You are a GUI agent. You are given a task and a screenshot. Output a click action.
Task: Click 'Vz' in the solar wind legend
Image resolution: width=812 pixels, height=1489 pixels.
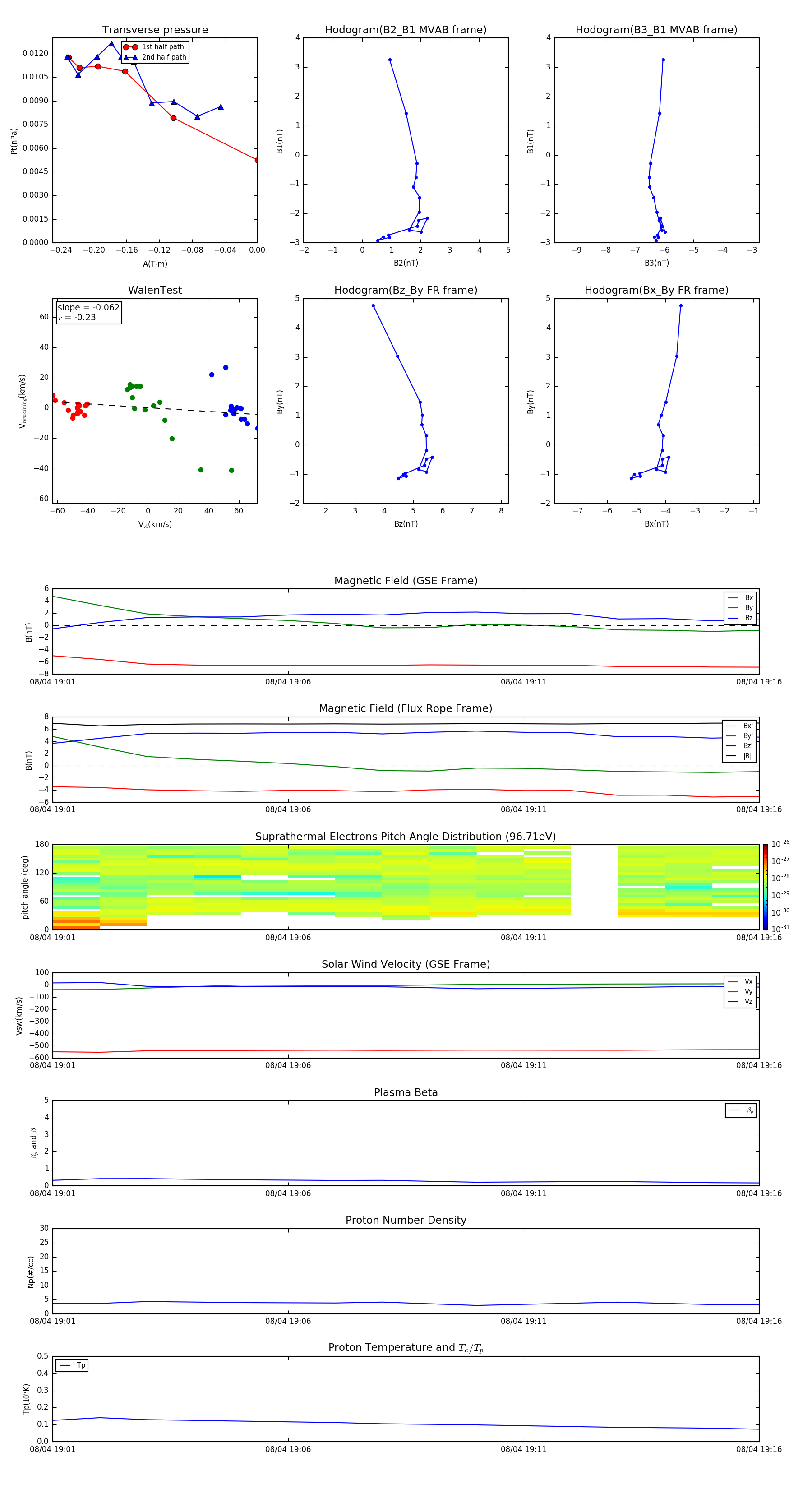coord(748,1002)
